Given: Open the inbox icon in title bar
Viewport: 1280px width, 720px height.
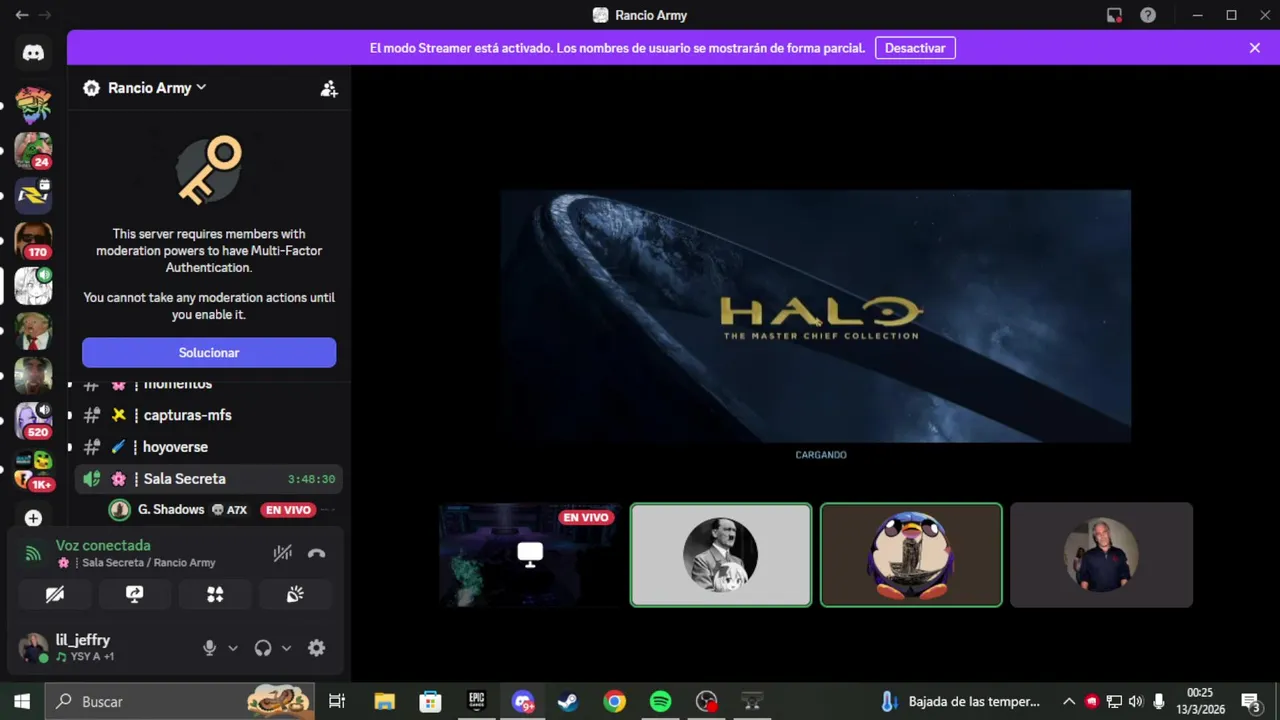Looking at the screenshot, I should pos(1114,15).
